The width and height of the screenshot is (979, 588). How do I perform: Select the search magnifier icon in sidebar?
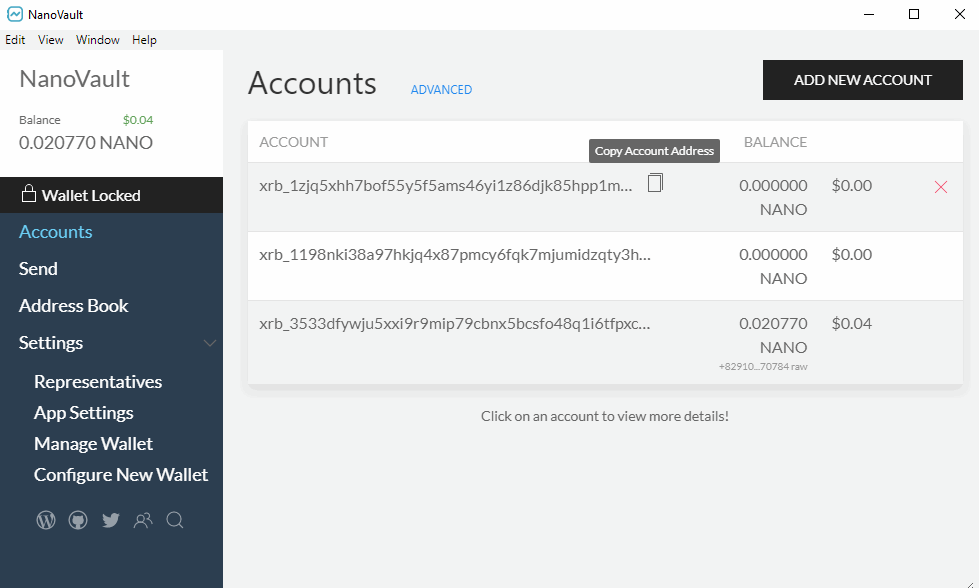(x=175, y=520)
